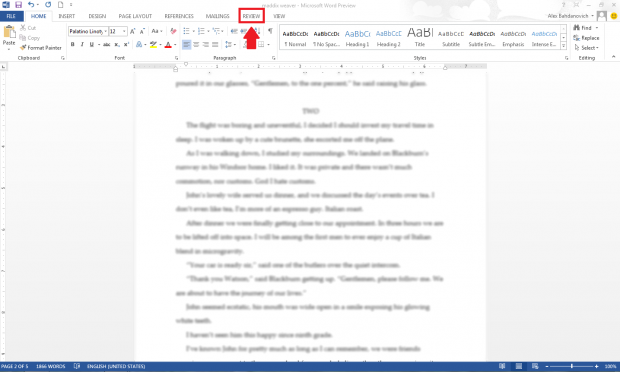
Task: Copy the selected text
Action: (x=30, y=38)
